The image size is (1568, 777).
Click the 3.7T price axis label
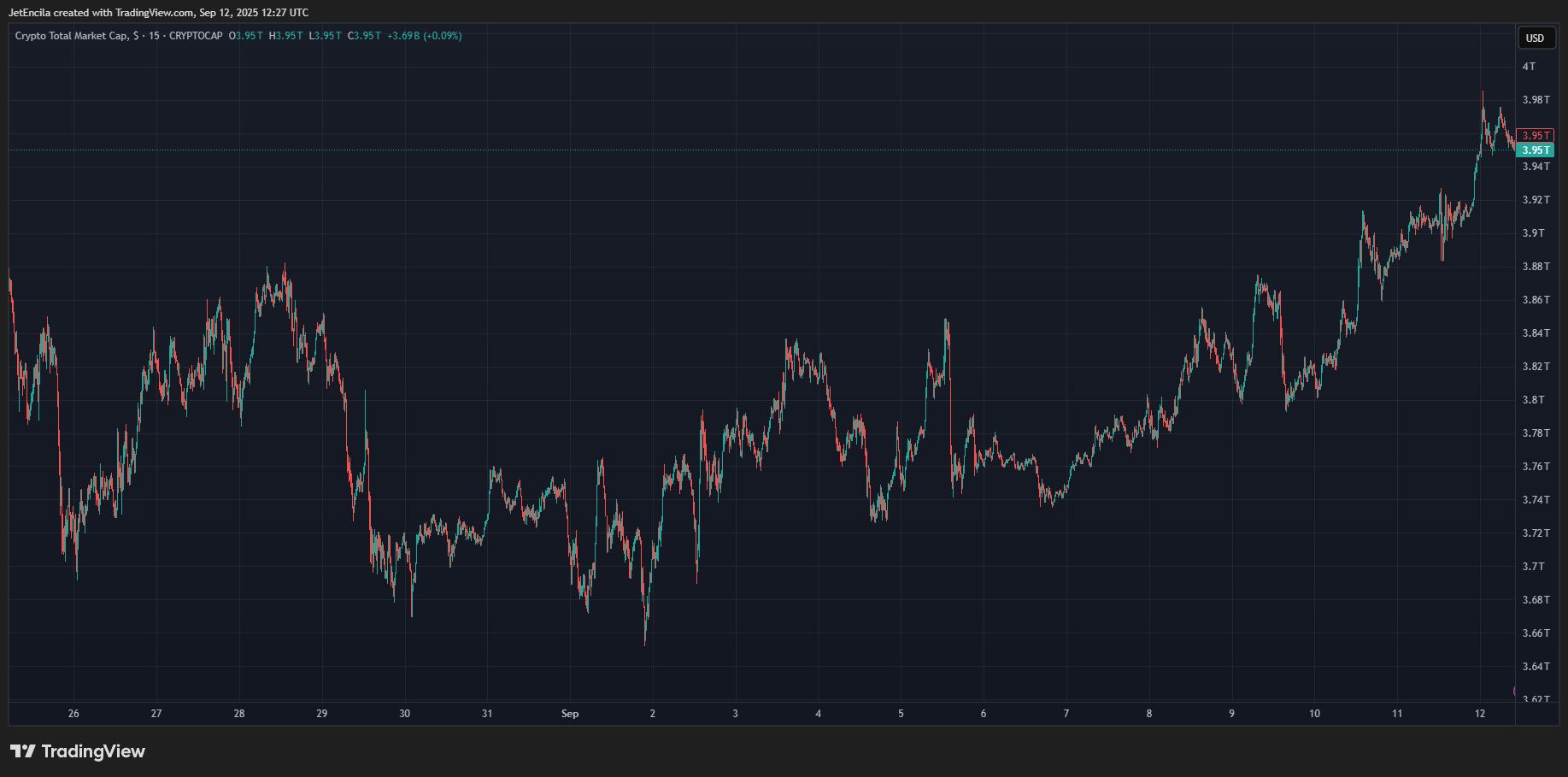coord(1533,567)
